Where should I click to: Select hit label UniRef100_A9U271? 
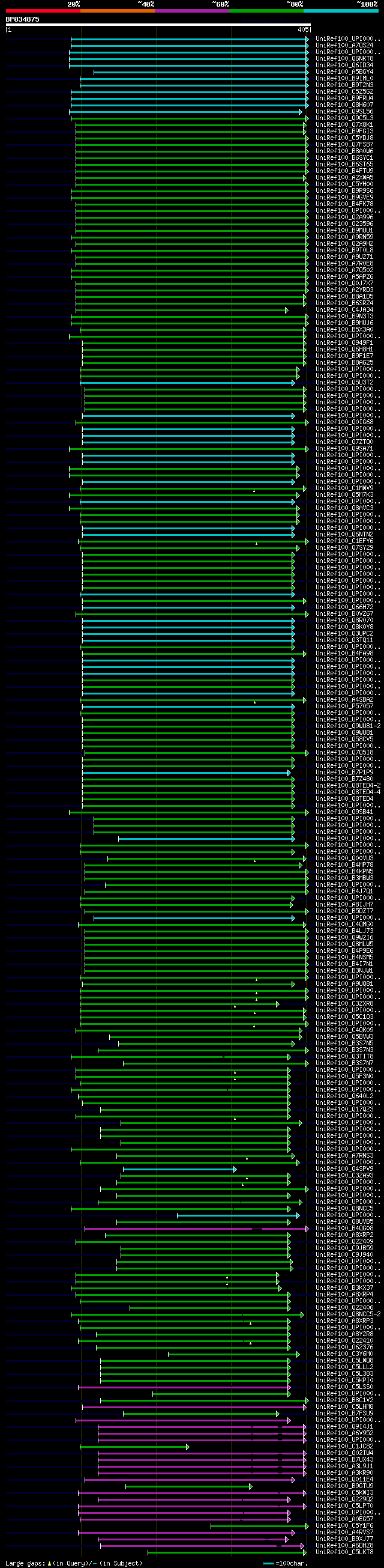click(344, 257)
